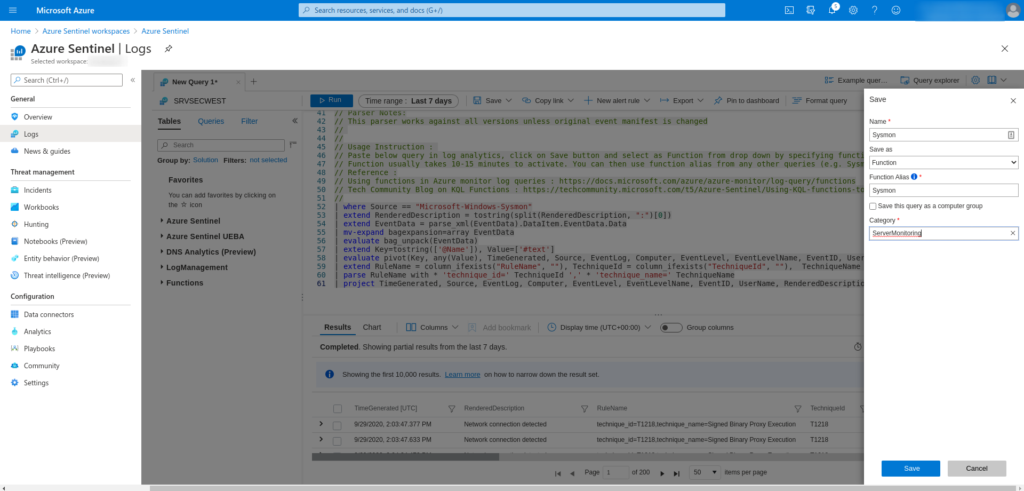Click the Learn more link
The height and width of the screenshot is (491, 1024).
[462, 375]
